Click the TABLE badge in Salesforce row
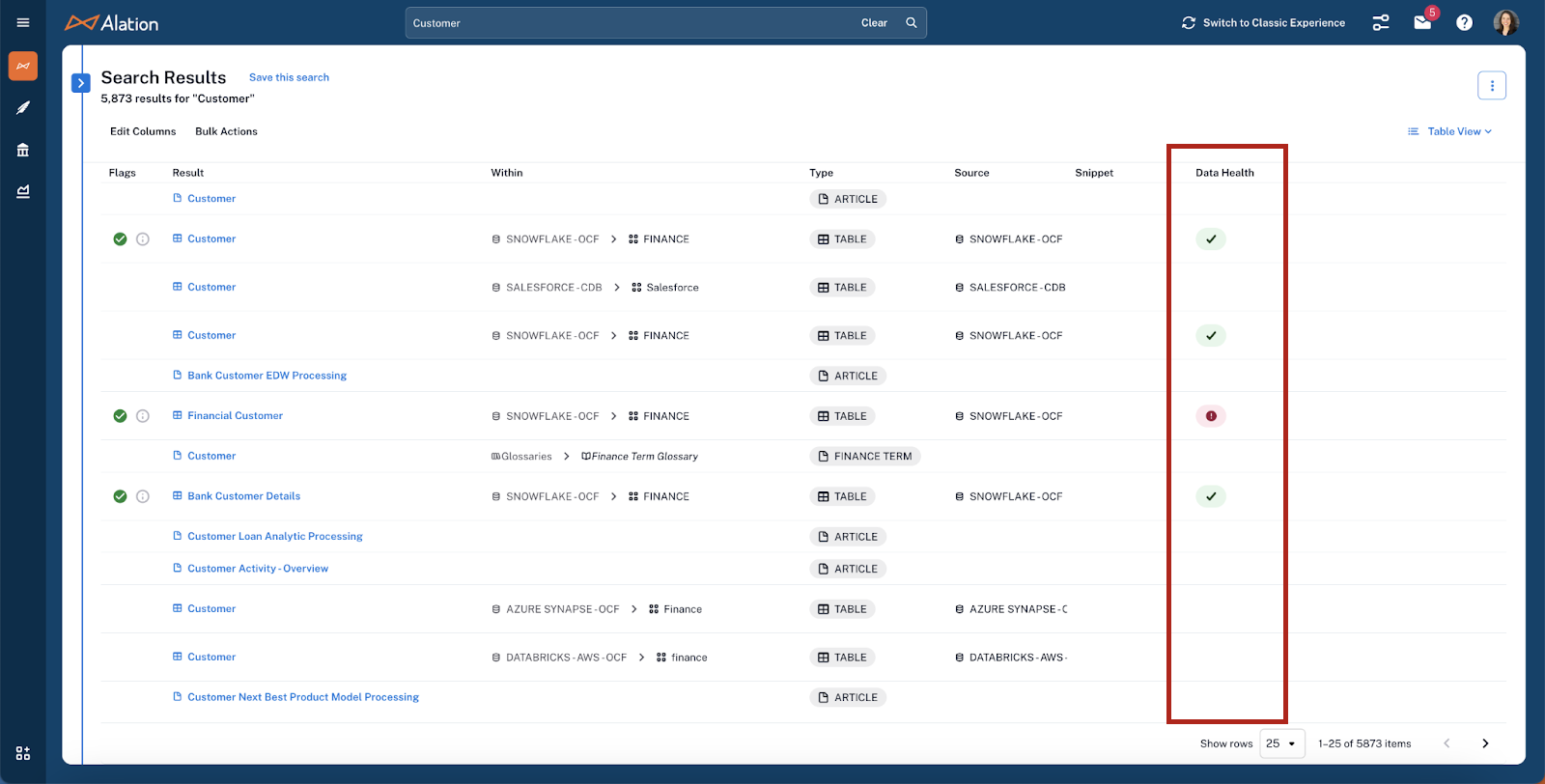 [x=842, y=288]
